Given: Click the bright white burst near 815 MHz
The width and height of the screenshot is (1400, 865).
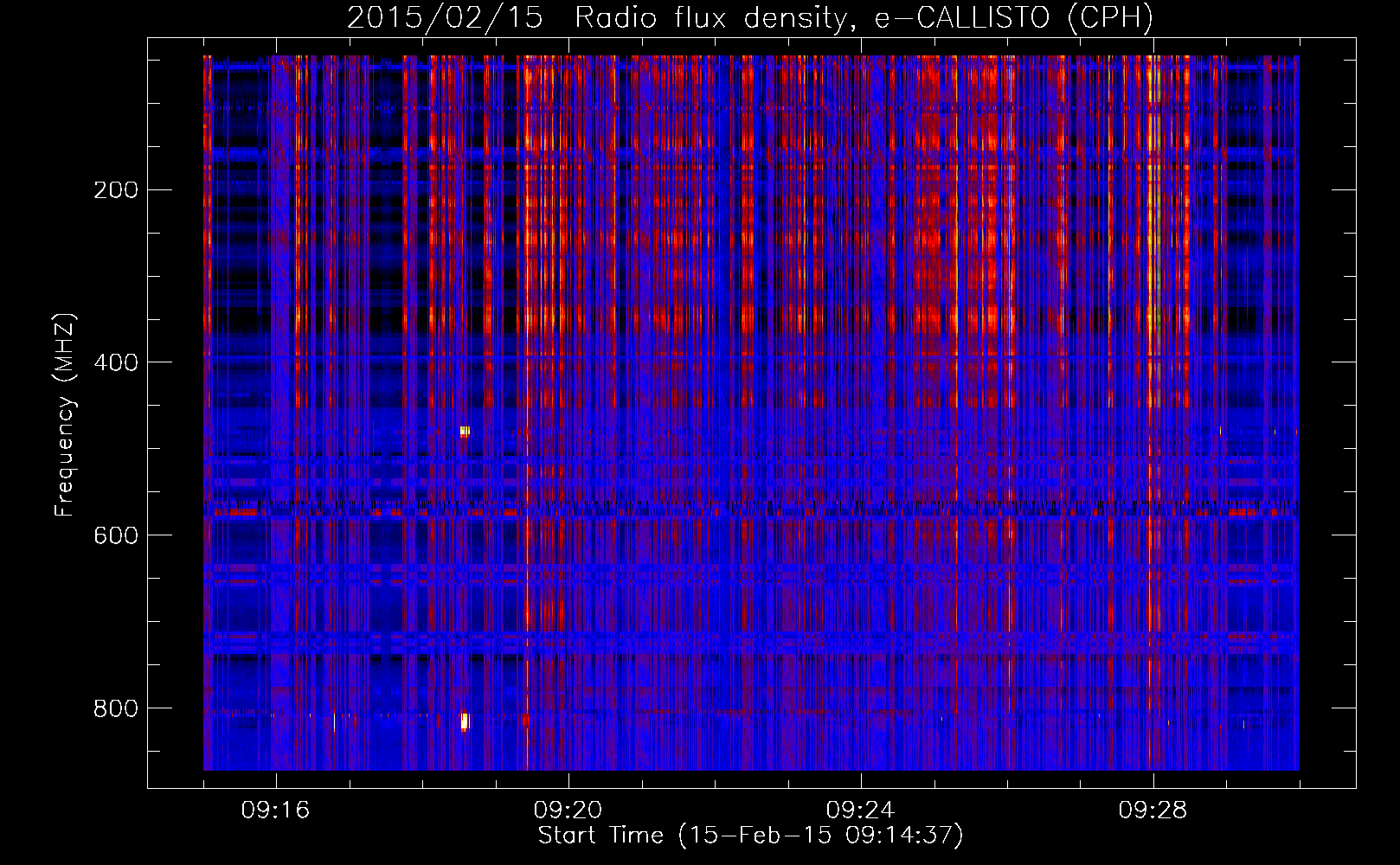Looking at the screenshot, I should [465, 721].
